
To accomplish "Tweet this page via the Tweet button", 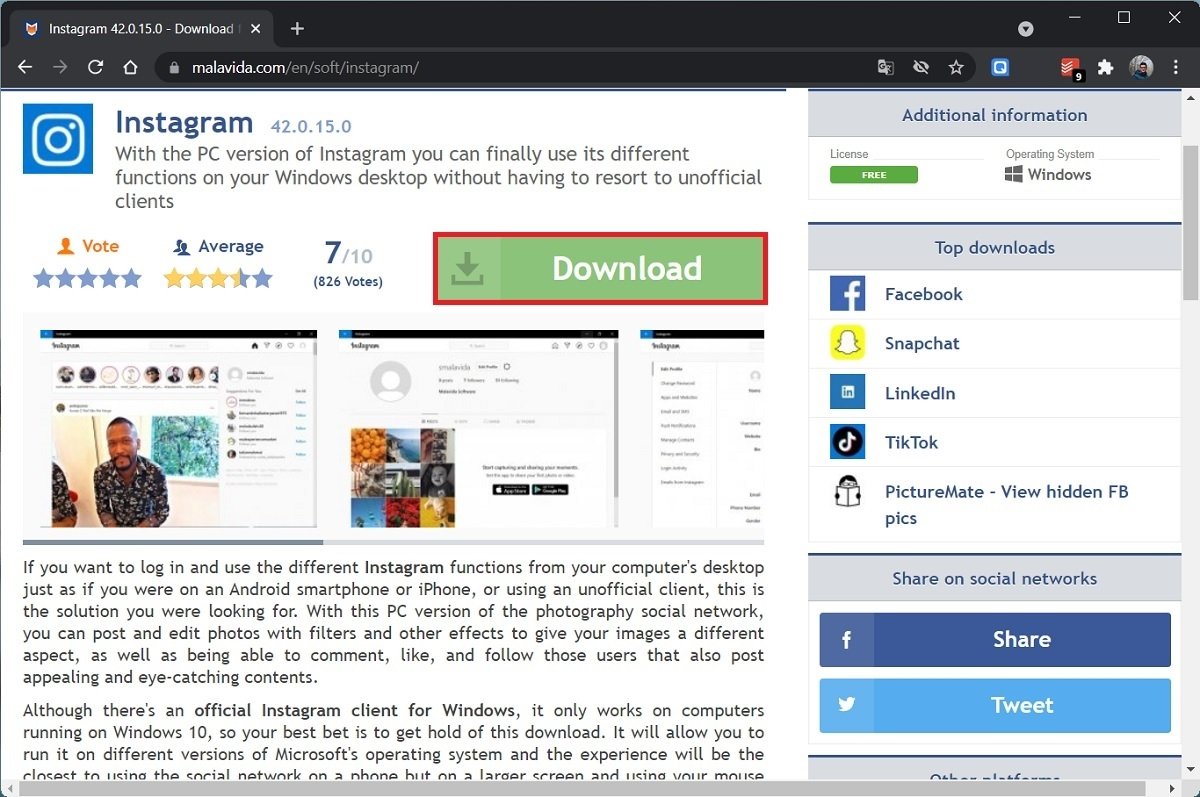I will tap(995, 705).
